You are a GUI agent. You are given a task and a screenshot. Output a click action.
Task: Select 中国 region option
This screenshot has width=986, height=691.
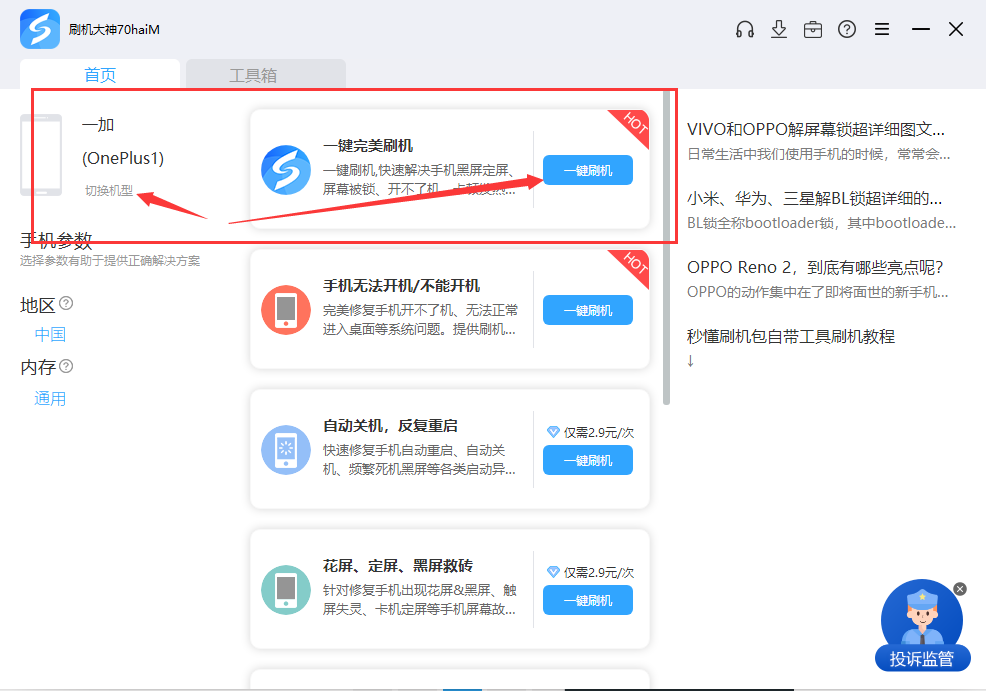[x=50, y=334]
